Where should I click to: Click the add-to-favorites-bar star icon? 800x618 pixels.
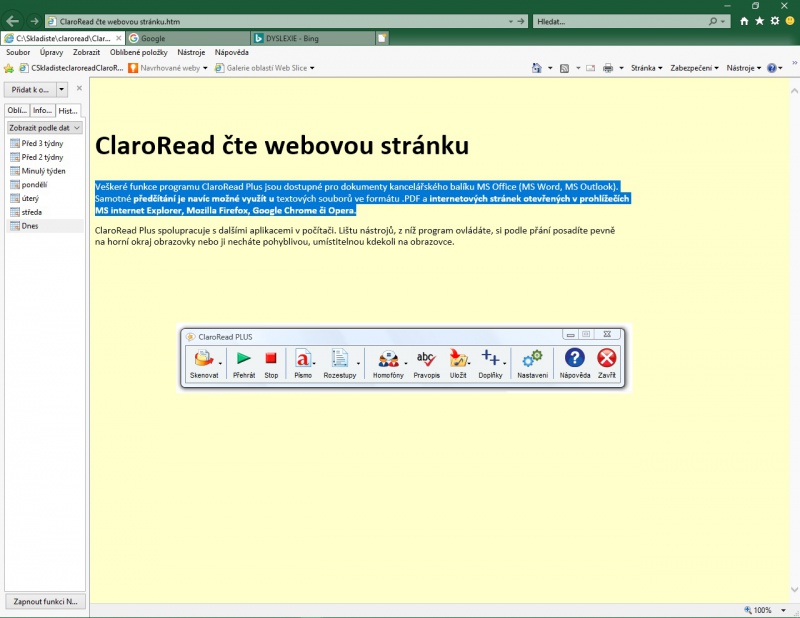9,68
